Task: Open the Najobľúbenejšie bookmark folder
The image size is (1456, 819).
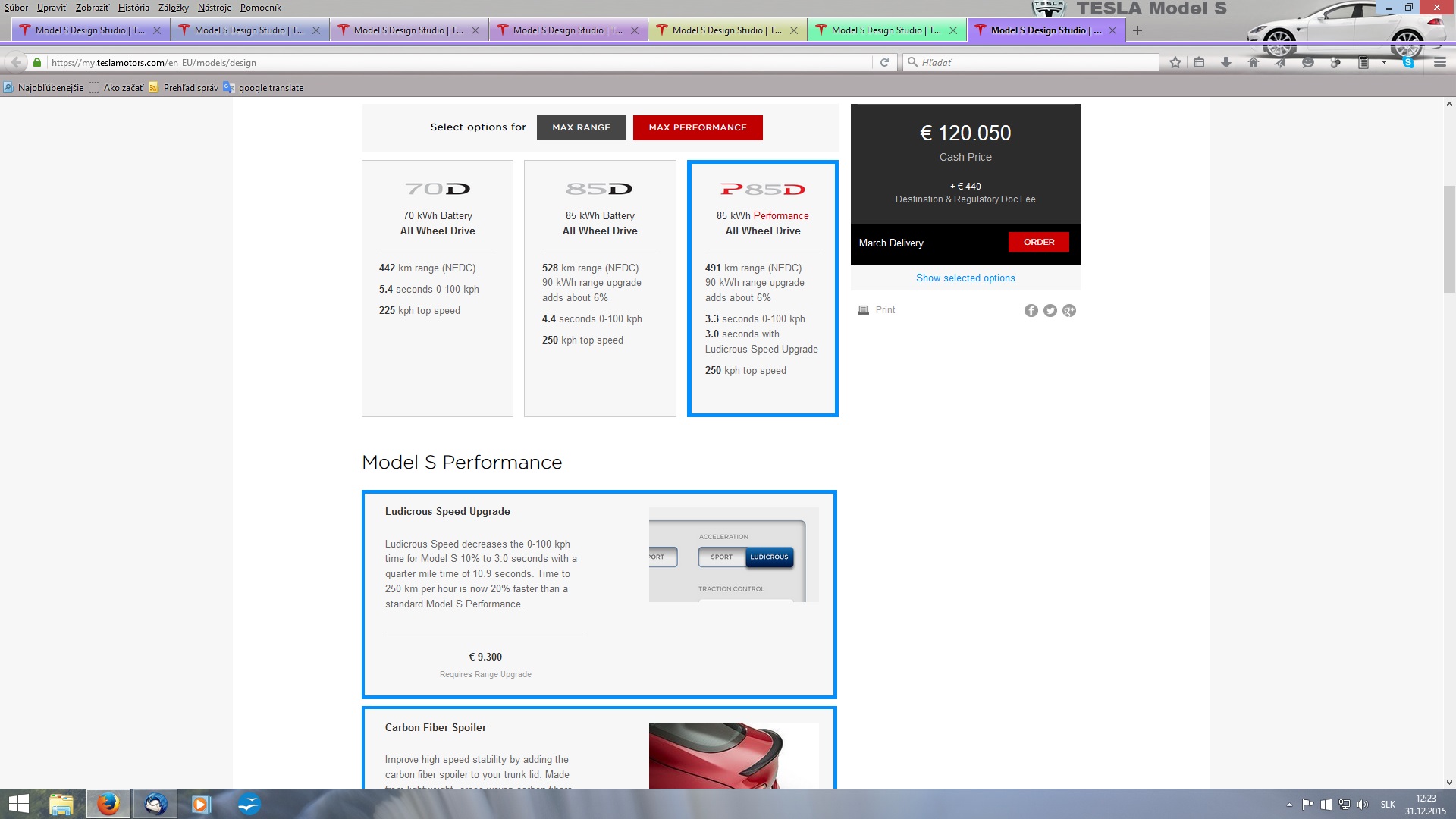Action: [x=43, y=88]
